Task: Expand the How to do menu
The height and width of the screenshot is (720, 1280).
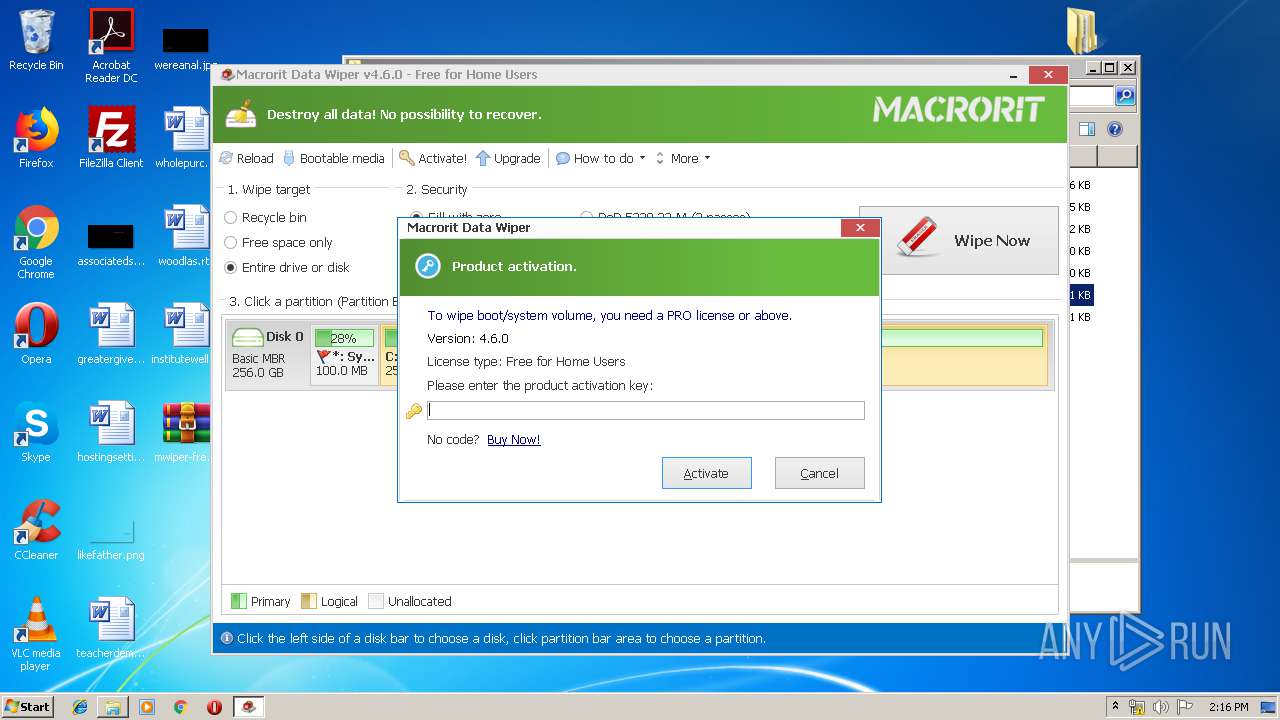Action: [x=601, y=158]
